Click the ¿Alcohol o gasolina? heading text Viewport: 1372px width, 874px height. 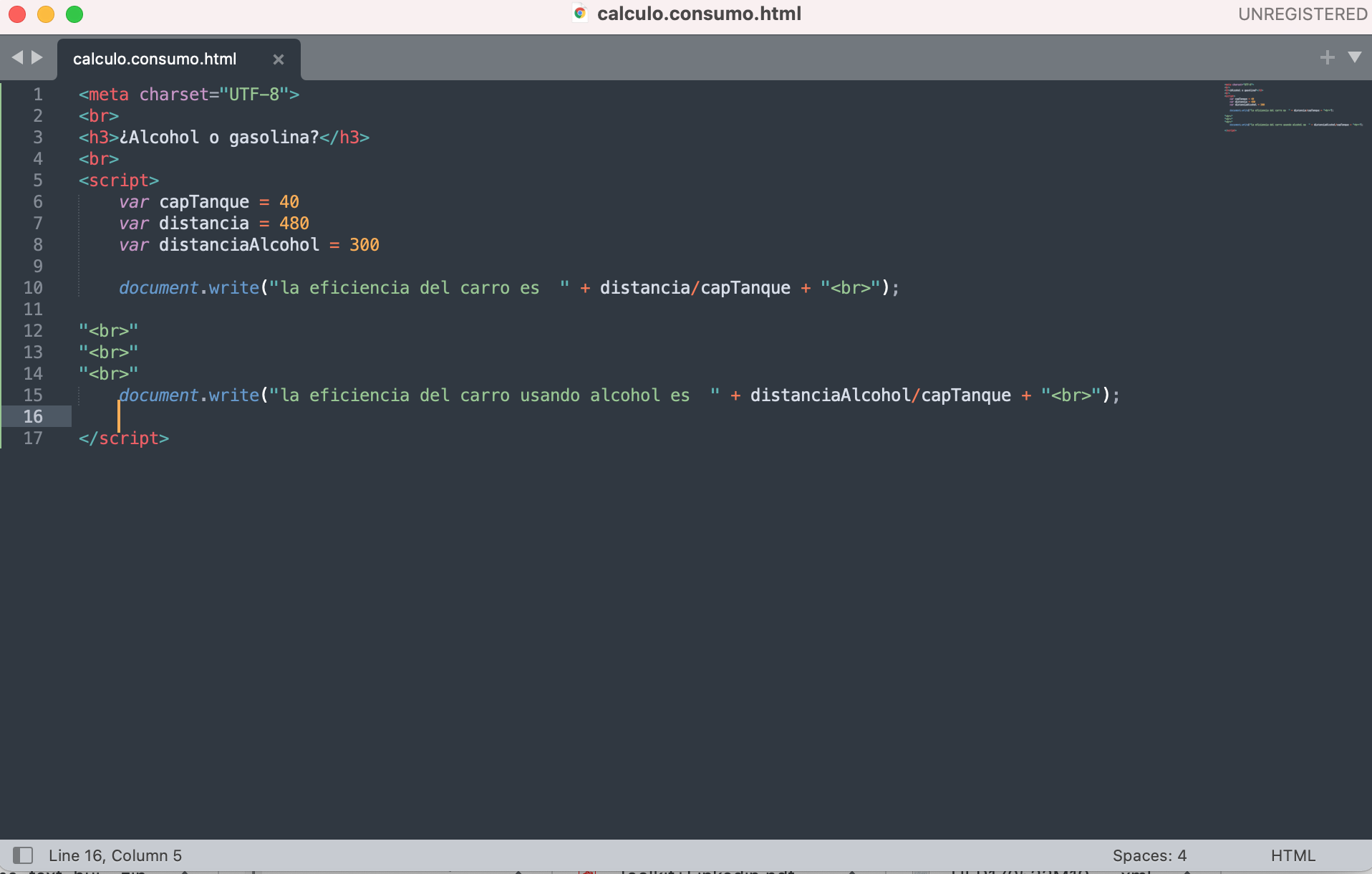pyautogui.click(x=219, y=138)
